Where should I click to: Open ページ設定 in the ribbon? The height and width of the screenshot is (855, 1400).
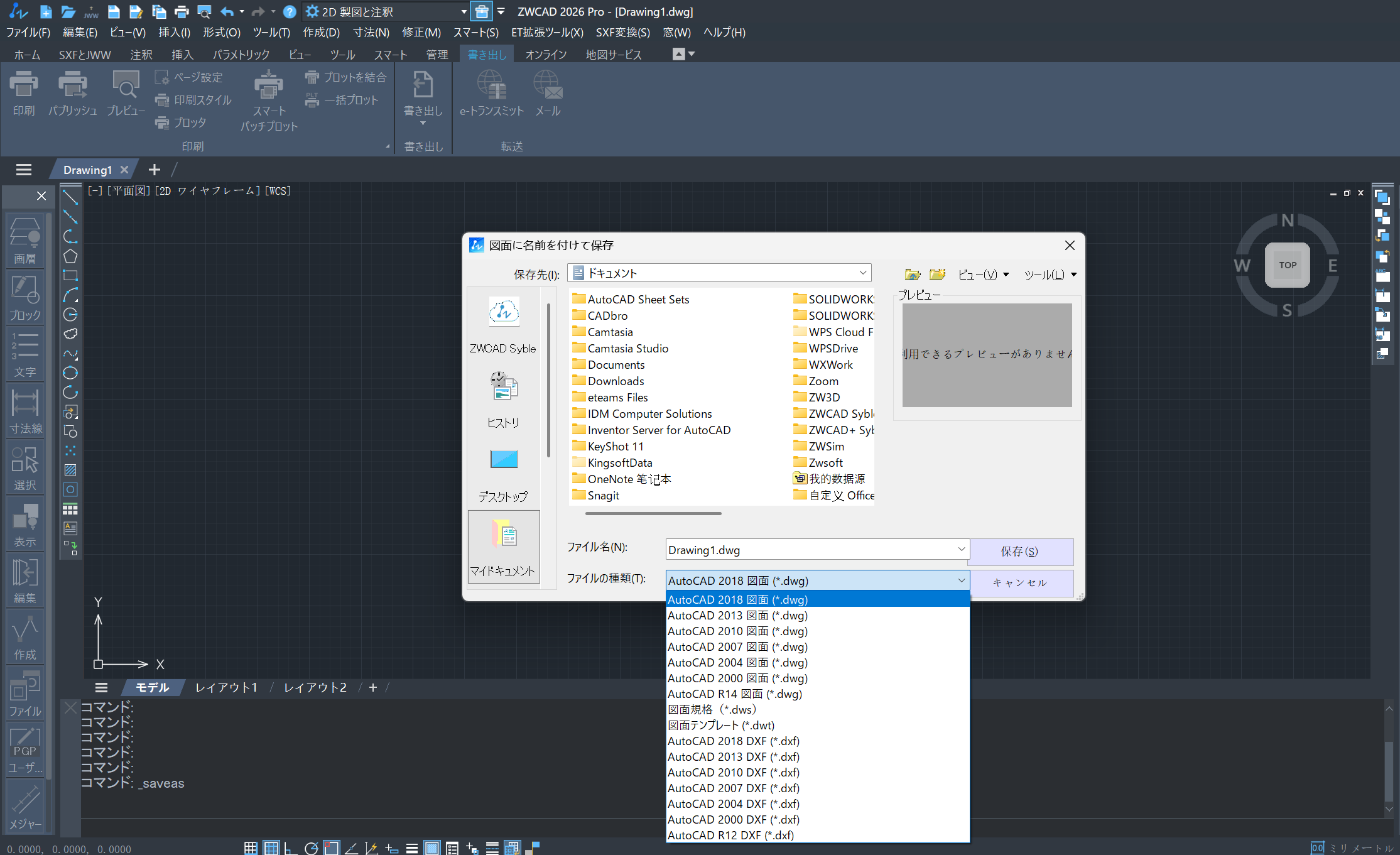(190, 77)
